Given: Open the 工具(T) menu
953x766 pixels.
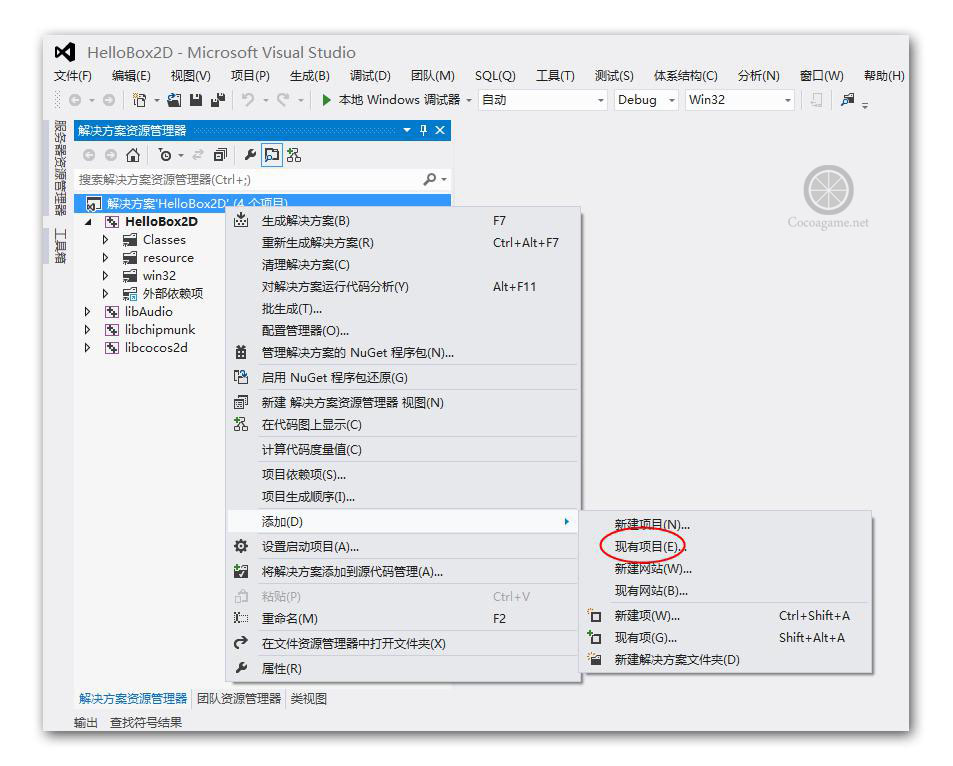Looking at the screenshot, I should pos(555,75).
